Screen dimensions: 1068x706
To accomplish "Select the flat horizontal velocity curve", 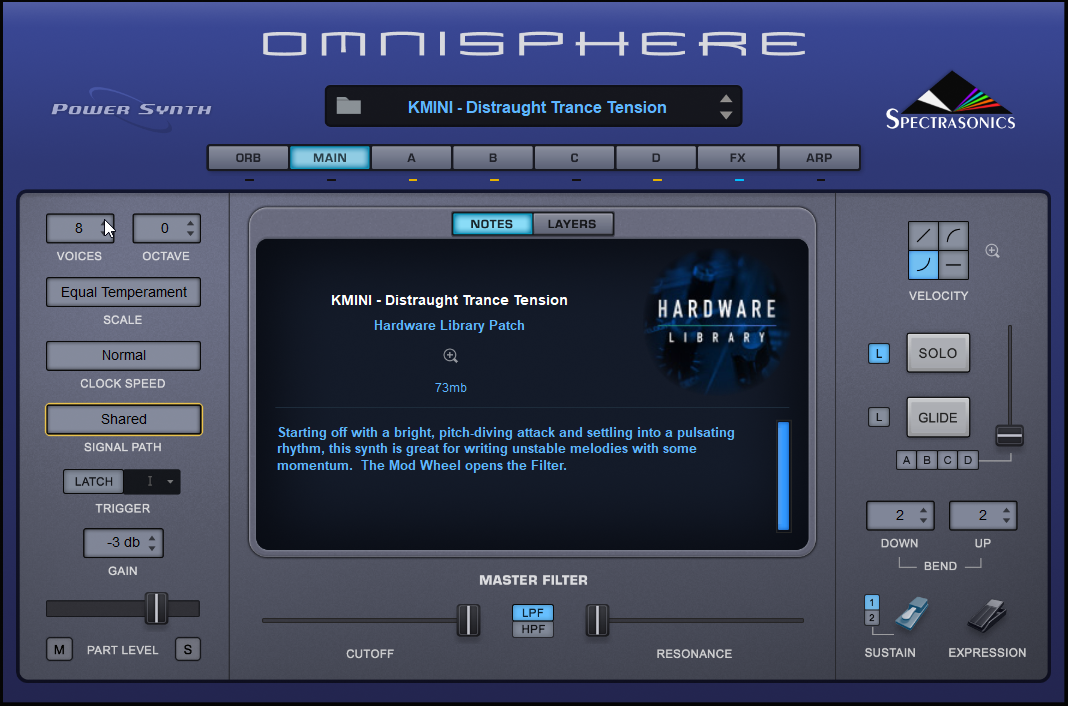I will click(954, 265).
